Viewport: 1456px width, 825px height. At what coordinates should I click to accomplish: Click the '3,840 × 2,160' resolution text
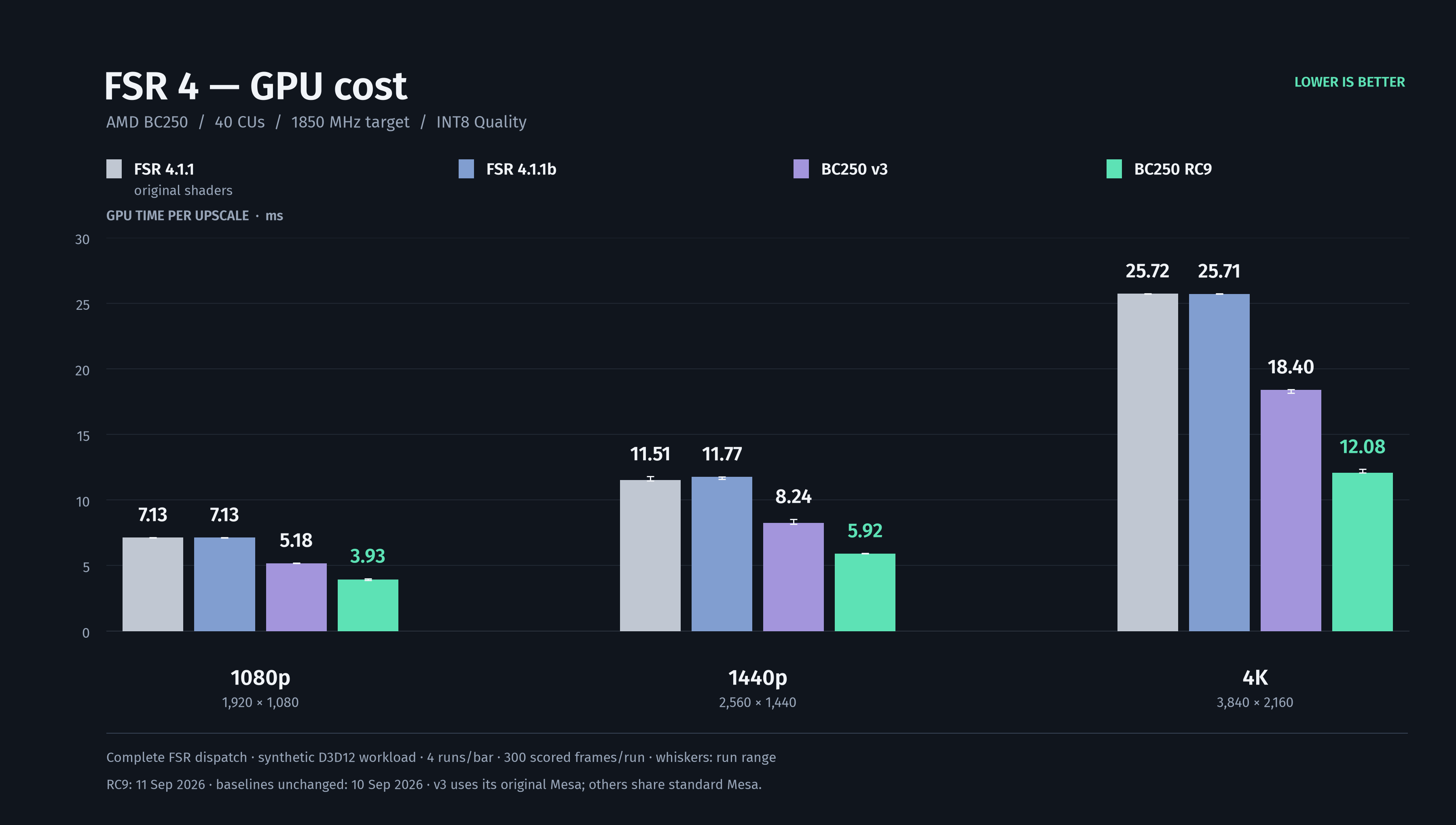click(1255, 702)
